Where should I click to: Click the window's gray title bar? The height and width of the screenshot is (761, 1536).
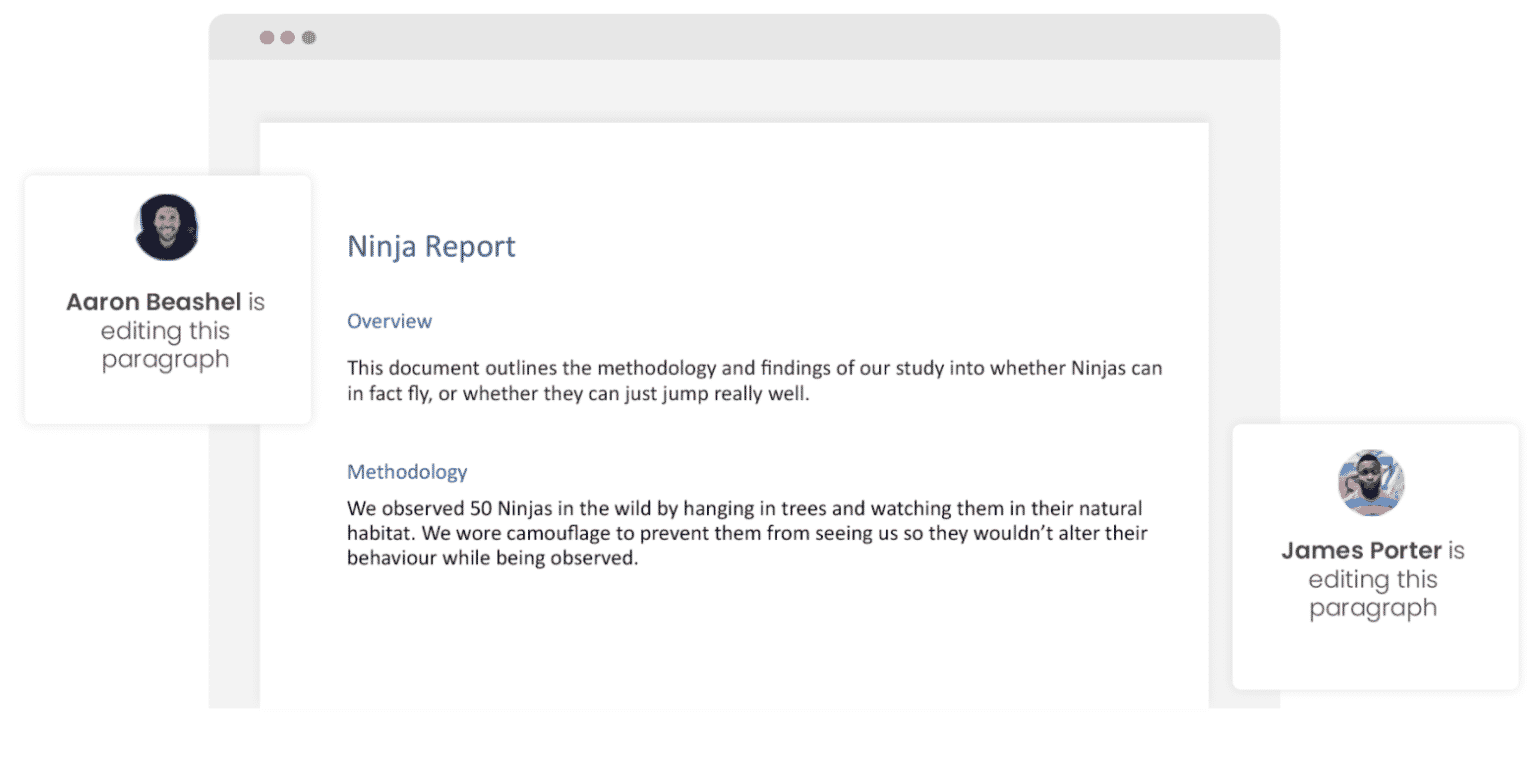(743, 38)
